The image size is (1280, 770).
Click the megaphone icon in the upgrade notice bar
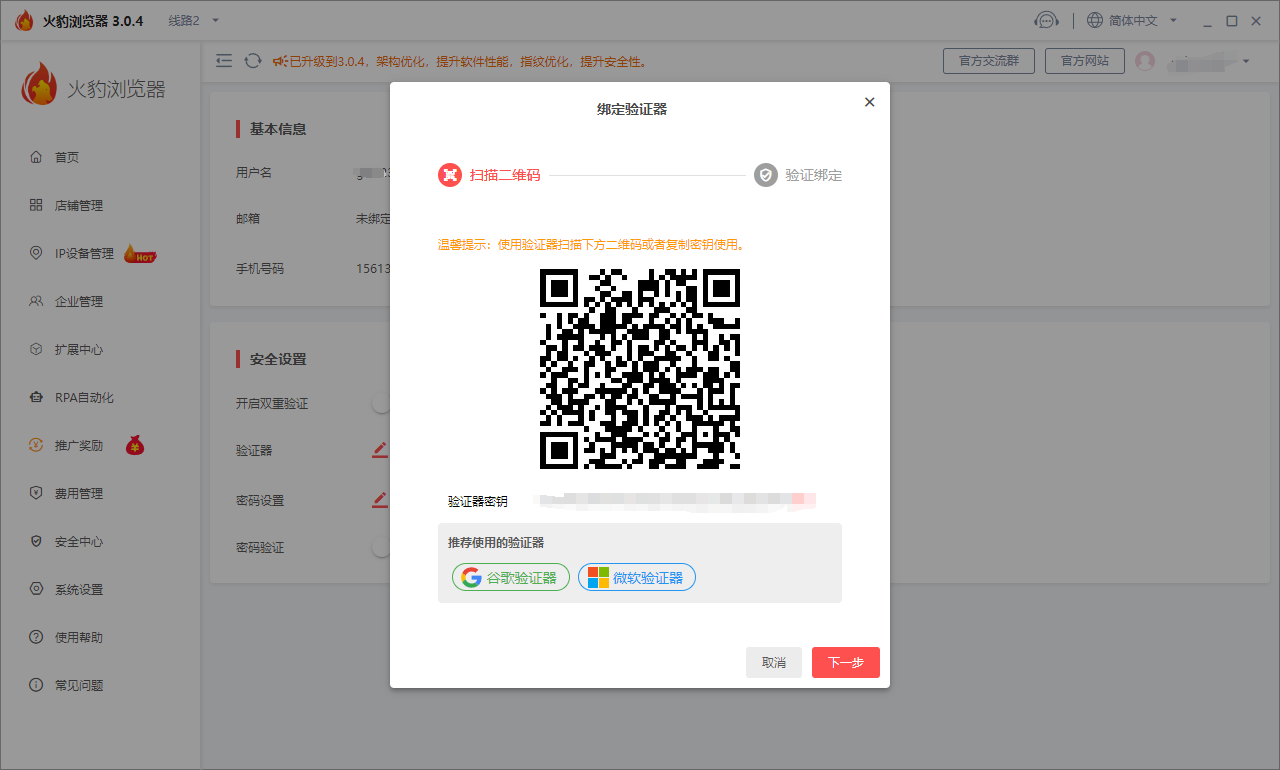281,61
